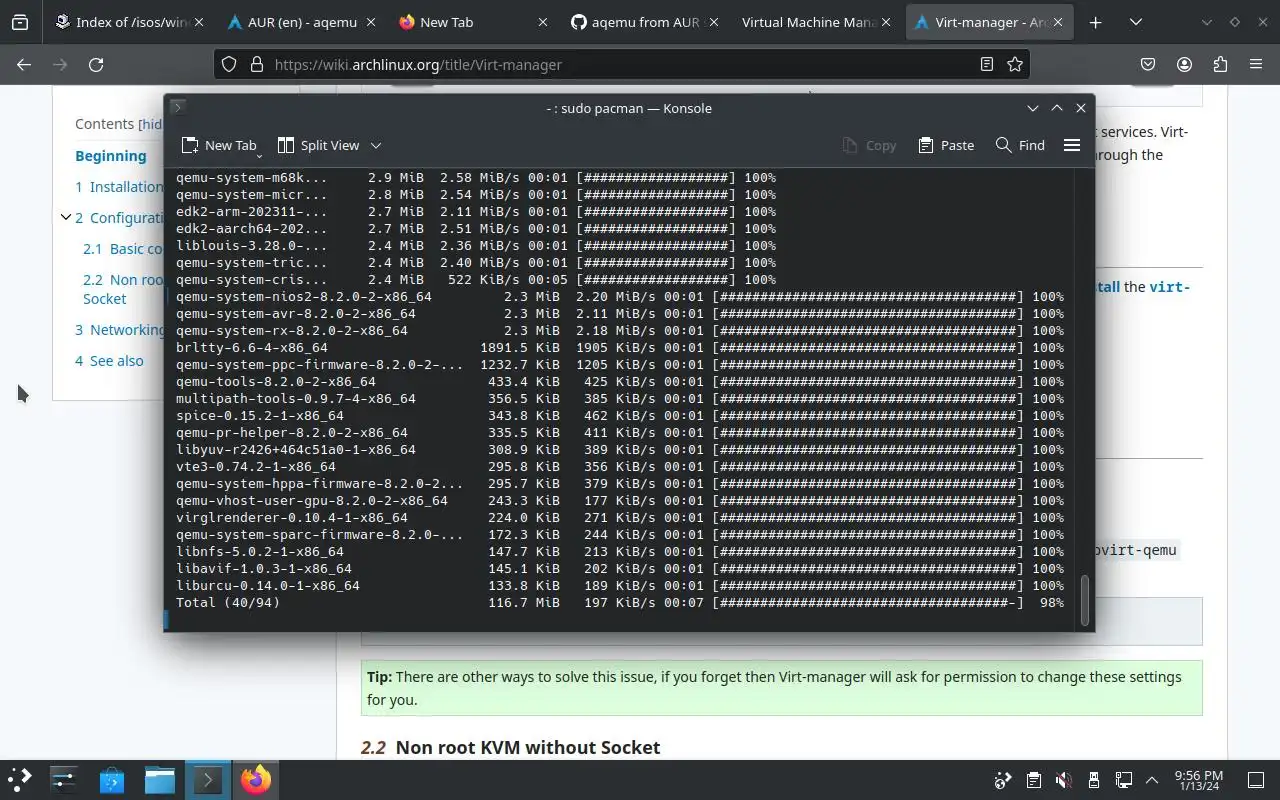Viewport: 1280px width, 800px height.
Task: Close the 'AUR (en) - aqemu' tab
Action: pos(371,22)
